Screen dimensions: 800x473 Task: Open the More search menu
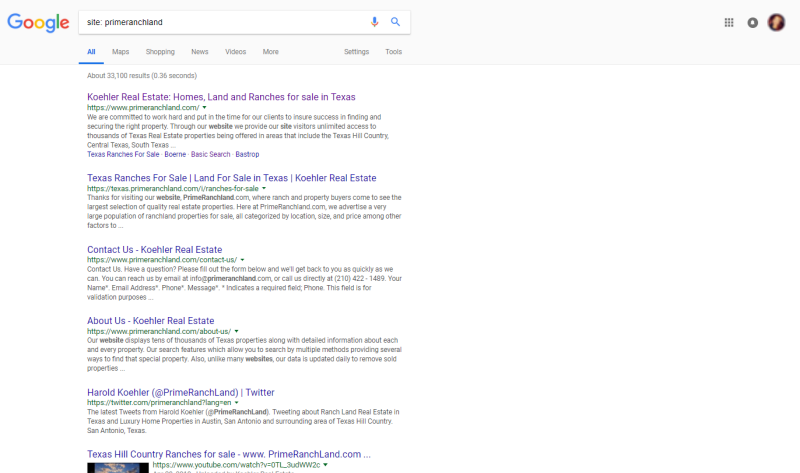(x=270, y=52)
